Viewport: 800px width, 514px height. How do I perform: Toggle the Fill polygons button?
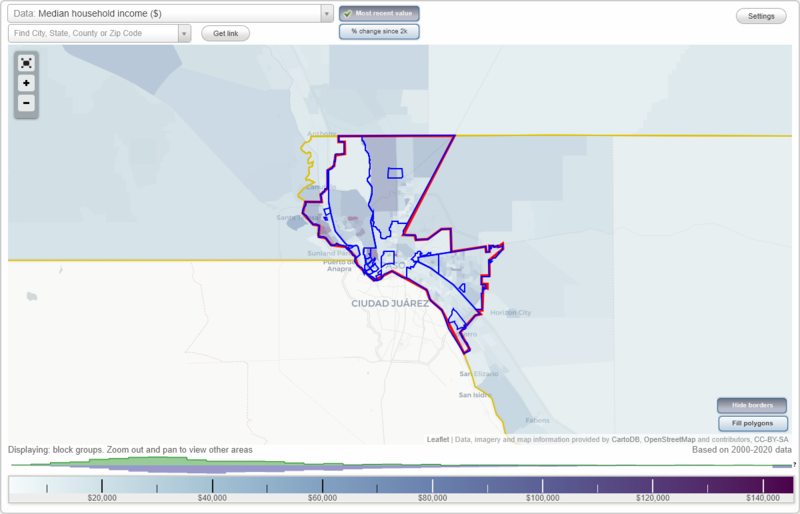pyautogui.click(x=752, y=423)
